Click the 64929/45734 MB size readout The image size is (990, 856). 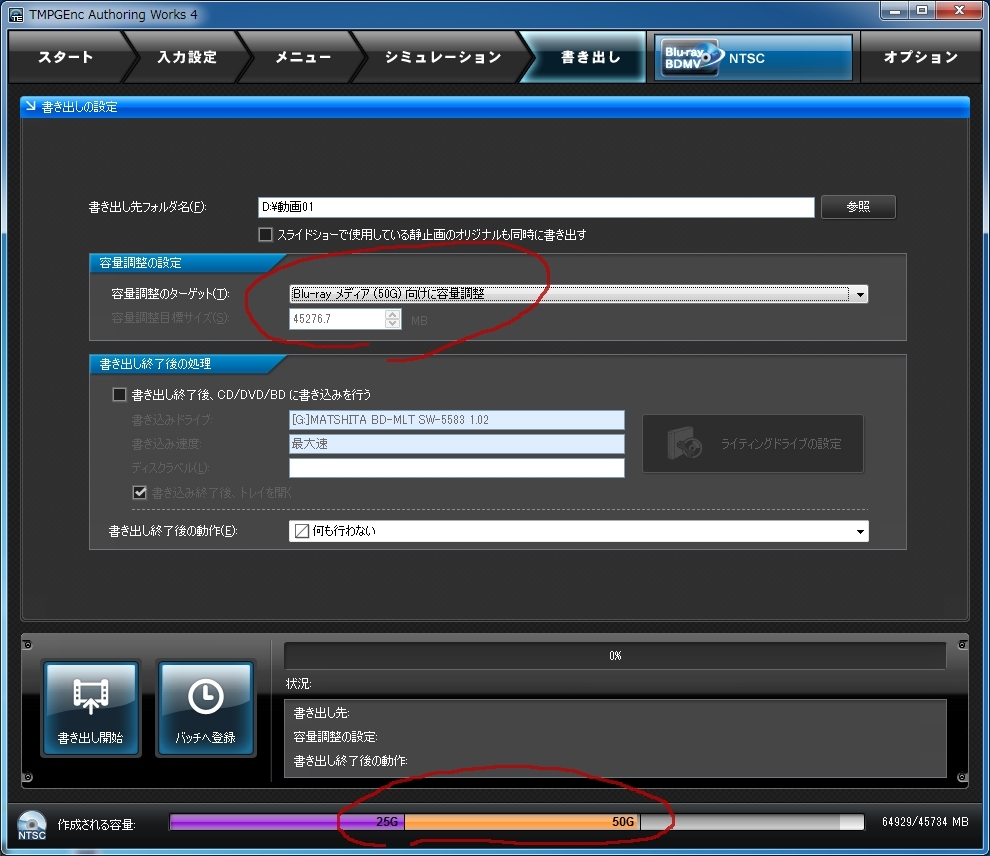pos(925,822)
